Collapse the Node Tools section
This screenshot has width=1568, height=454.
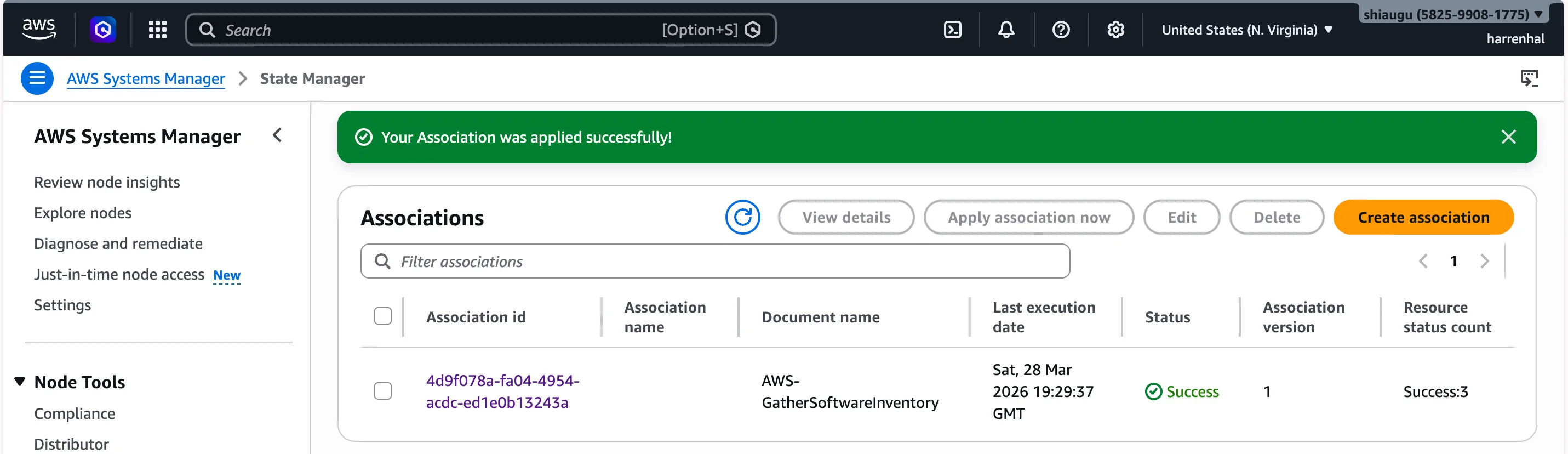(x=20, y=382)
